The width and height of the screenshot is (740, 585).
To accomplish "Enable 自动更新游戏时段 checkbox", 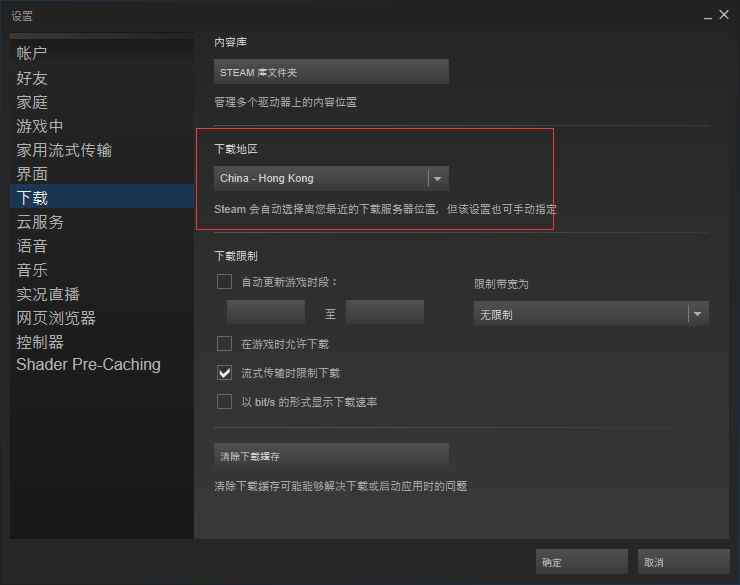I will [x=224, y=282].
